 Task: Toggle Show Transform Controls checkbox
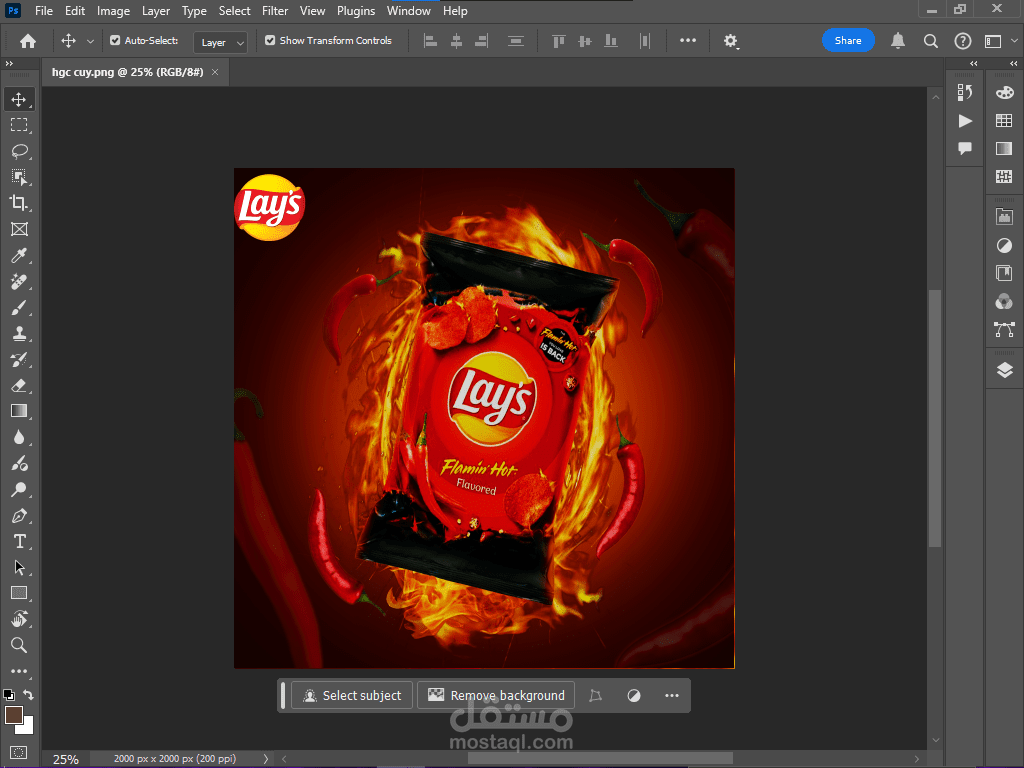click(270, 40)
